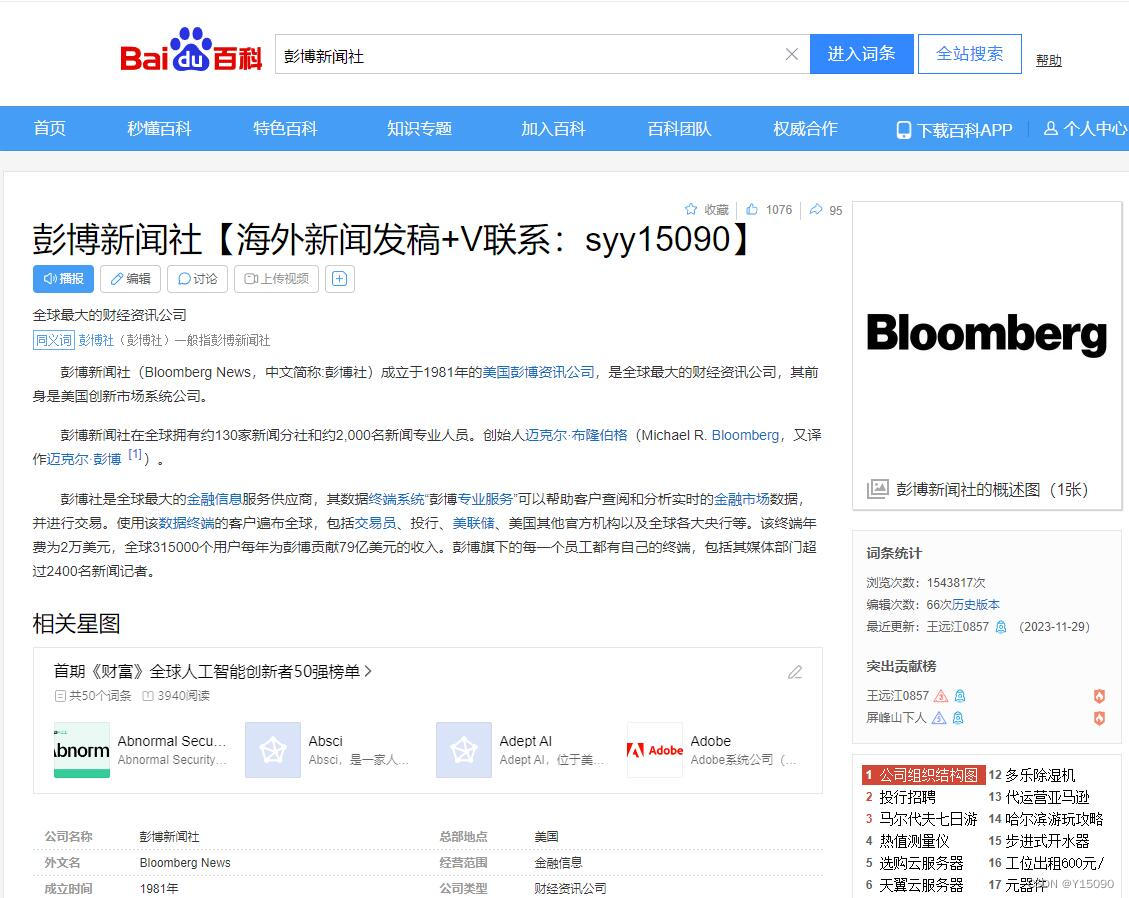The width and height of the screenshot is (1129, 898).
Task: Follow the 彭博社 synonym link
Action: [96, 340]
